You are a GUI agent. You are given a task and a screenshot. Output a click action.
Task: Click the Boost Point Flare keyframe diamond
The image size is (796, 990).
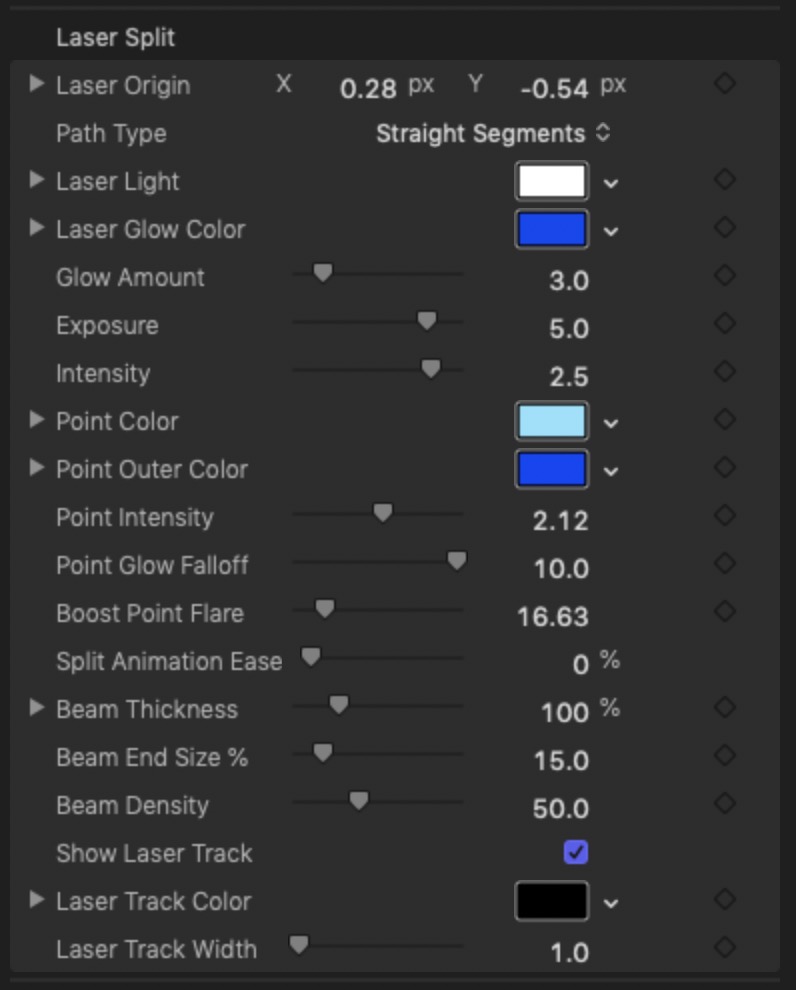pos(725,611)
